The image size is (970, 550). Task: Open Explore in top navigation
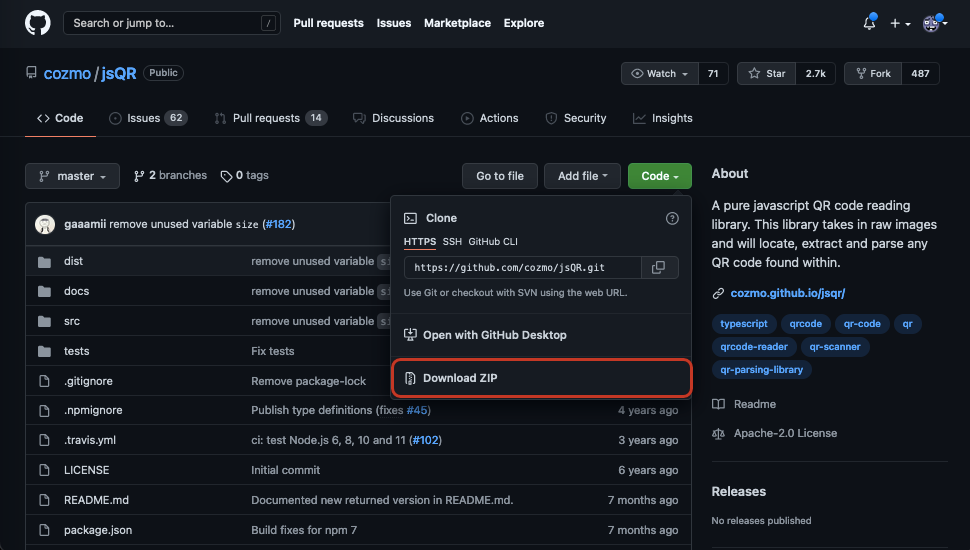coord(524,23)
